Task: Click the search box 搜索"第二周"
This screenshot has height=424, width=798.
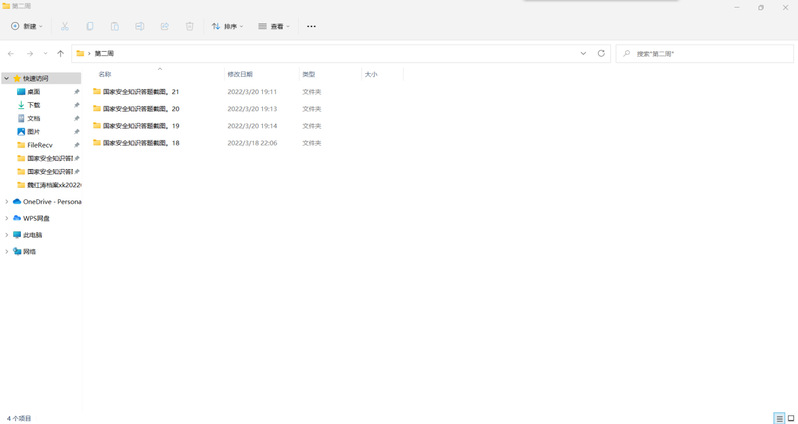Action: [x=705, y=53]
